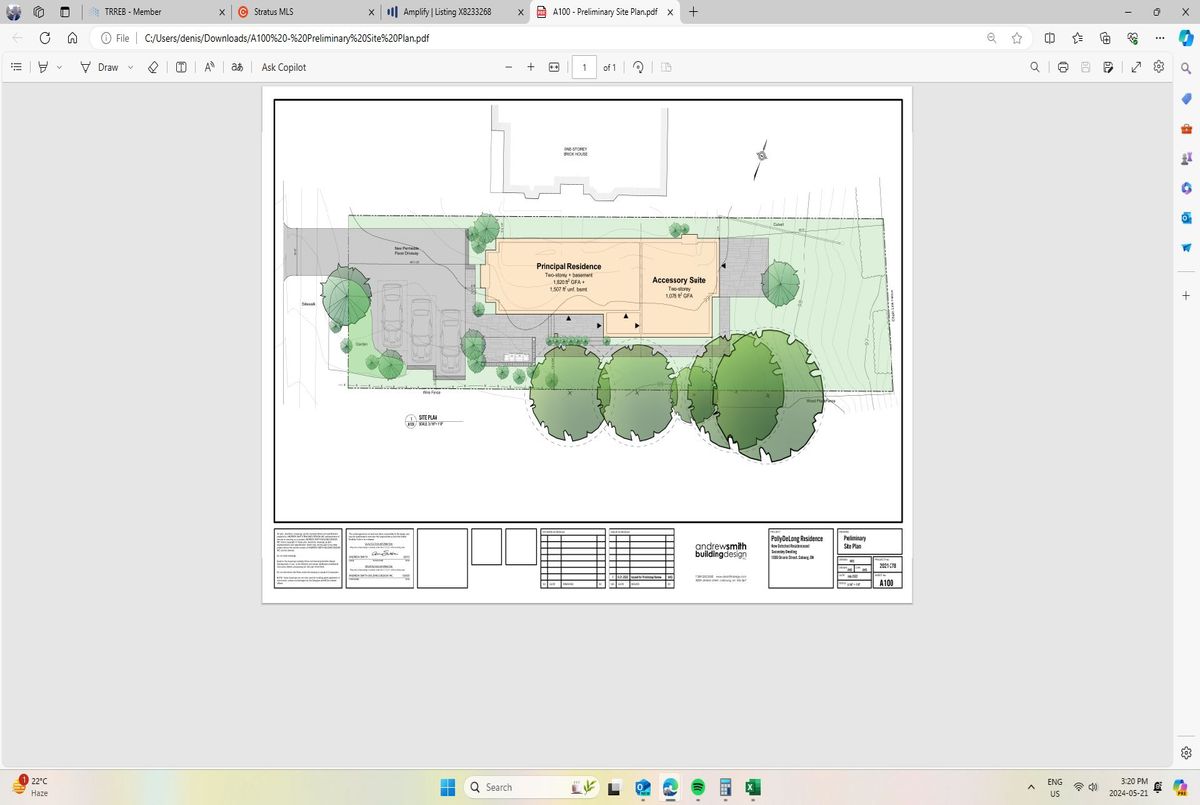Select the Erase tool in PDF toolbar
This screenshot has height=805, width=1200.
(x=153, y=67)
